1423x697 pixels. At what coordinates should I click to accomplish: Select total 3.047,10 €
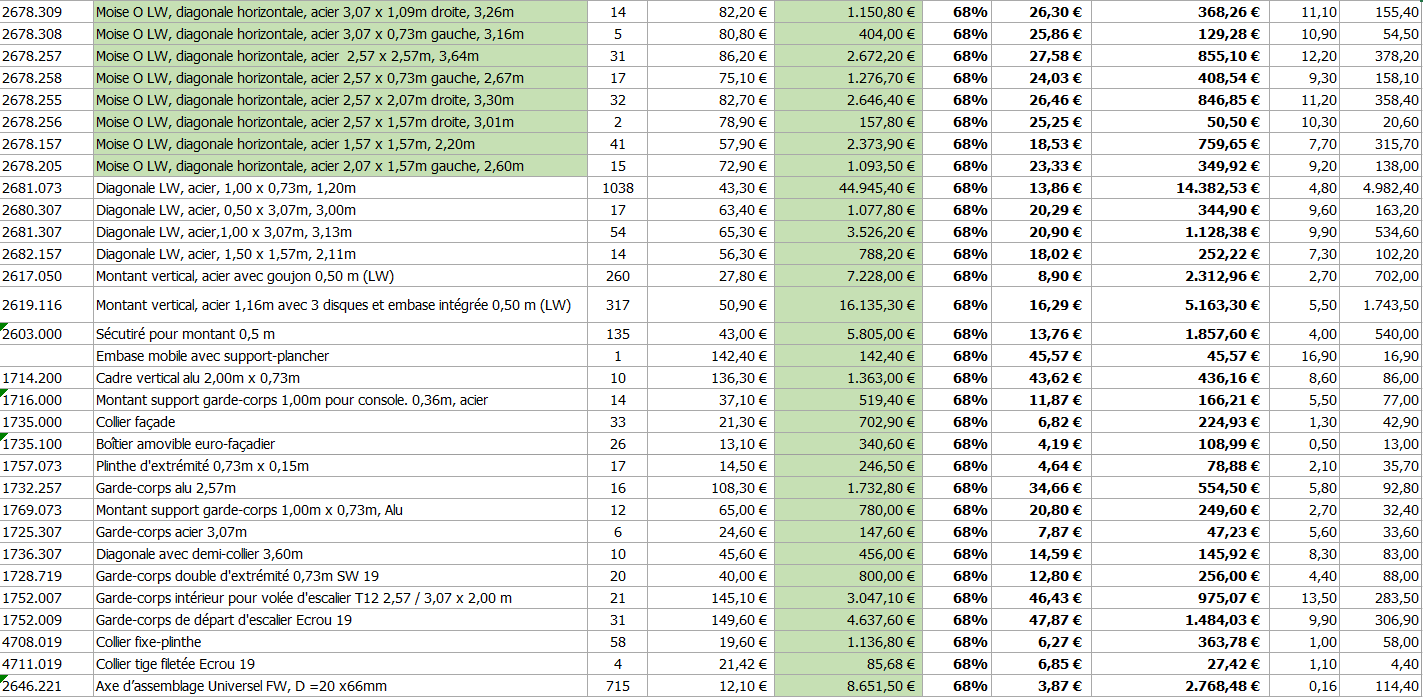[x=848, y=598]
